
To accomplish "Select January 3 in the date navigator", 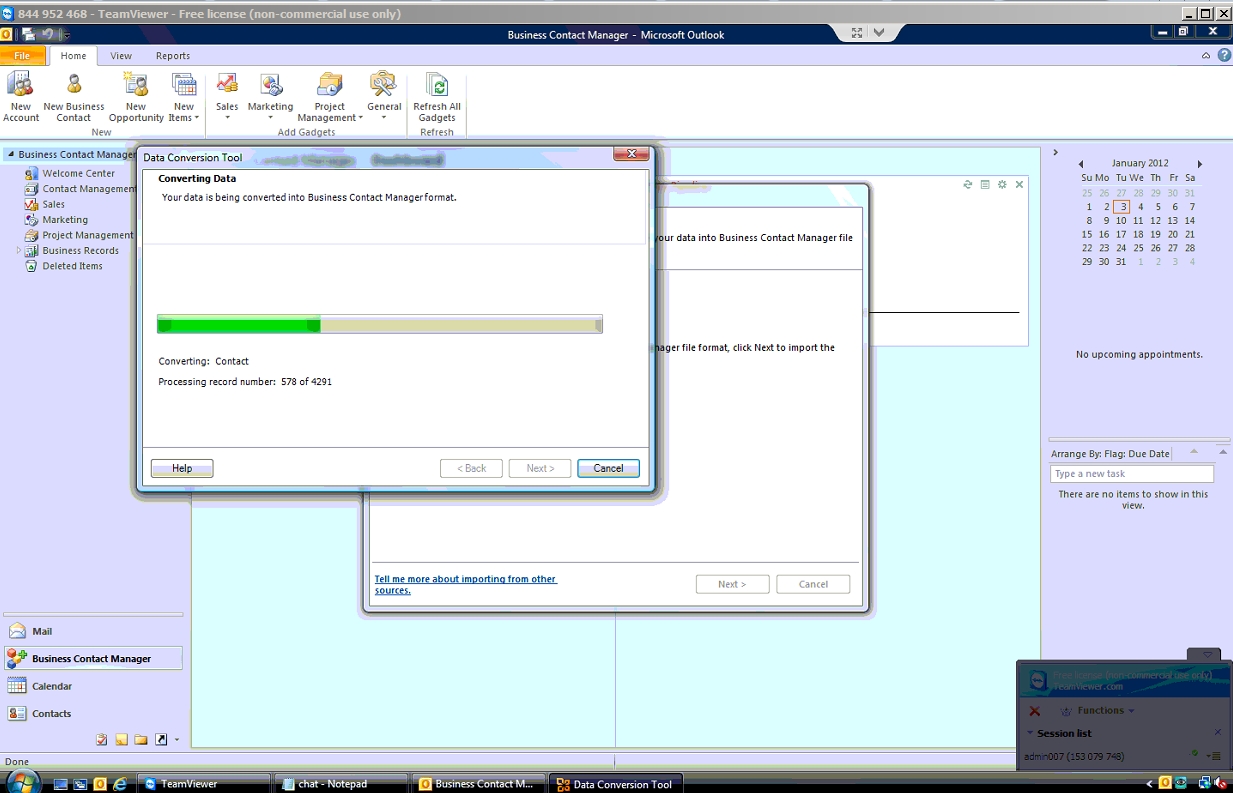I will tap(1122, 207).
